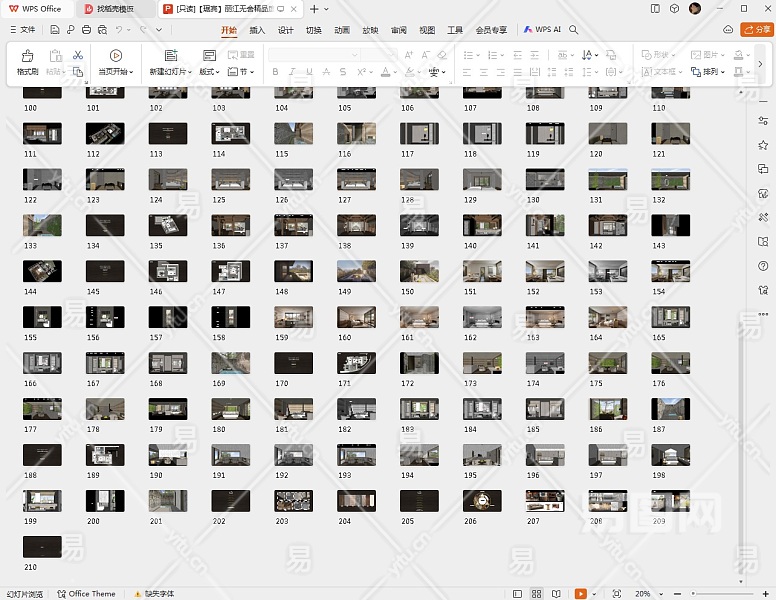
Task: Click the search magnifier icon in menu bar
Action: (574, 31)
